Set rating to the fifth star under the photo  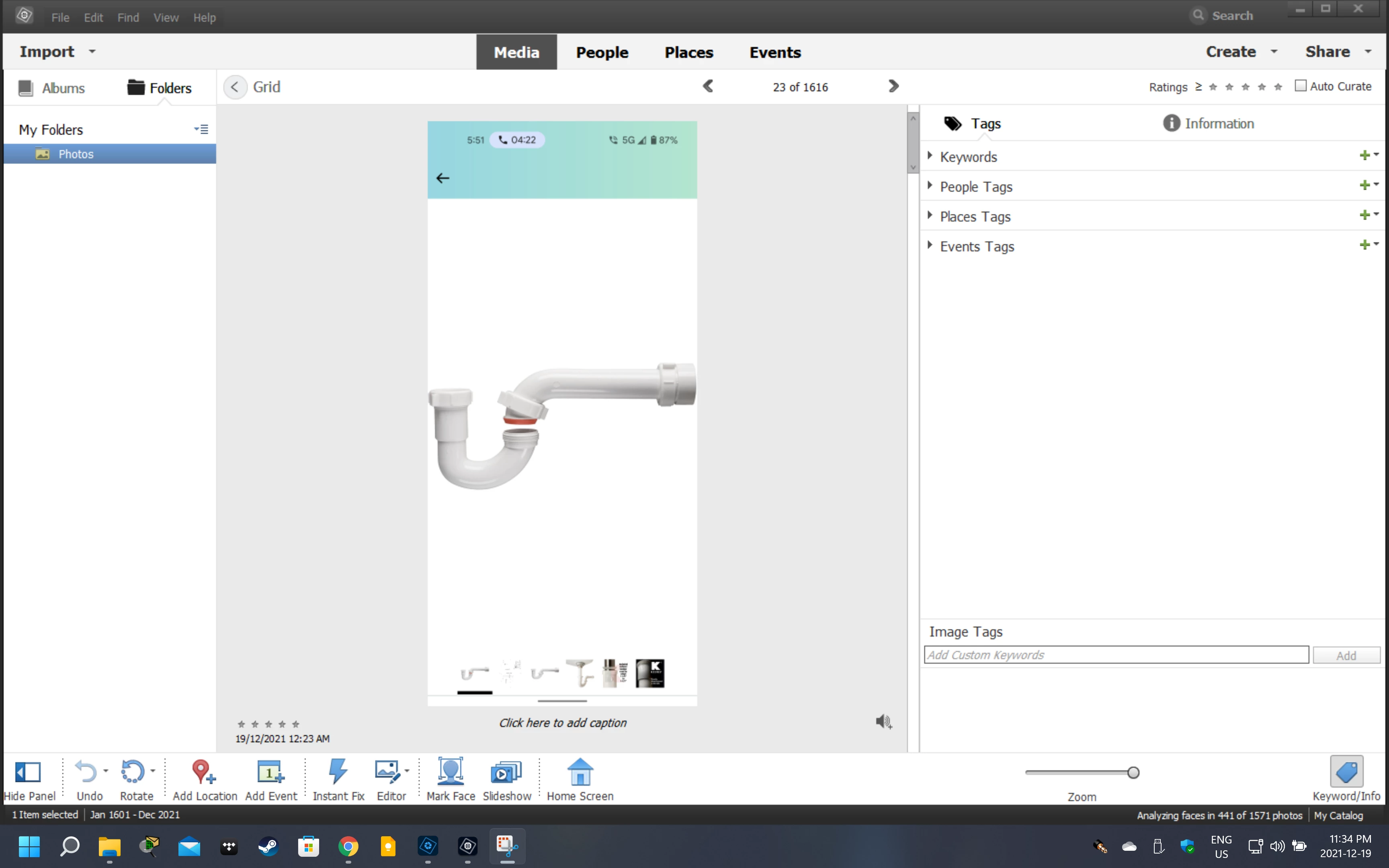pos(295,724)
